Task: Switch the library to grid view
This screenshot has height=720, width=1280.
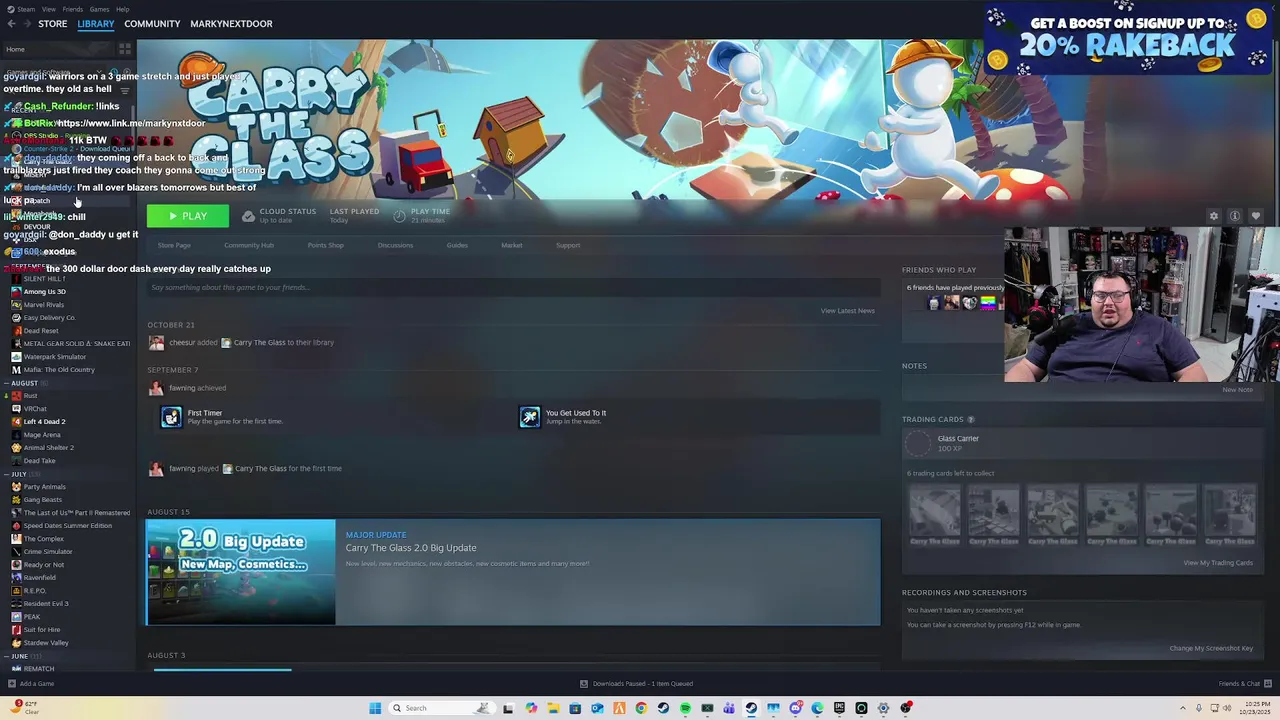Action: (x=125, y=48)
